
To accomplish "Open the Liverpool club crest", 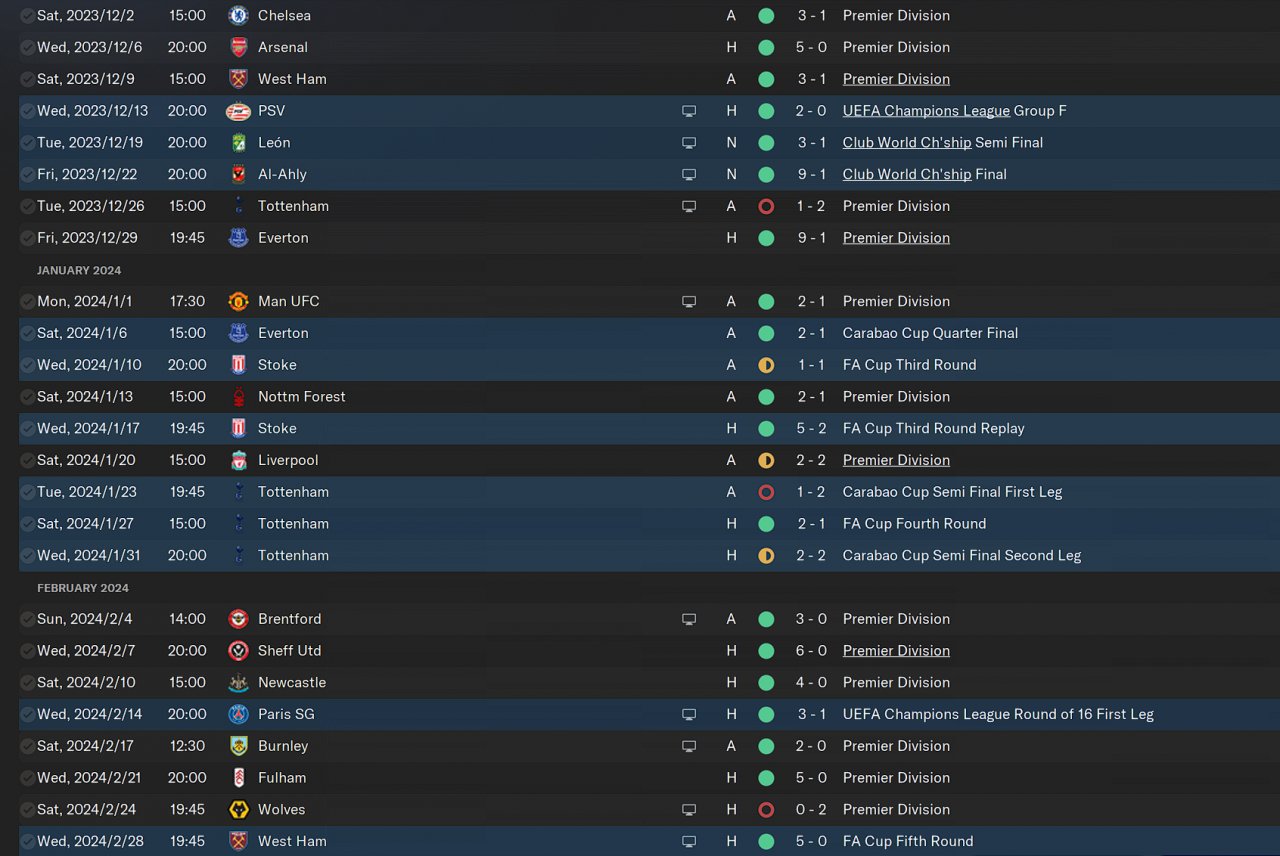I will (x=238, y=460).
